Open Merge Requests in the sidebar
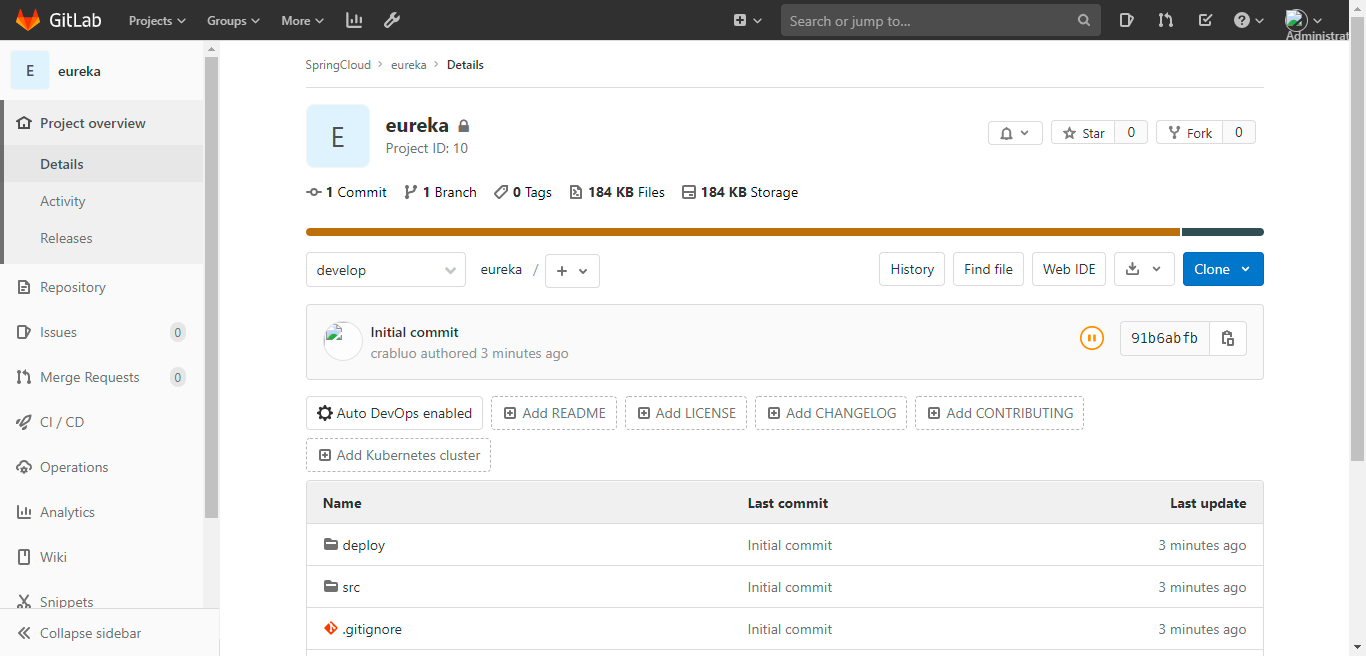1366x656 pixels. coord(102,377)
